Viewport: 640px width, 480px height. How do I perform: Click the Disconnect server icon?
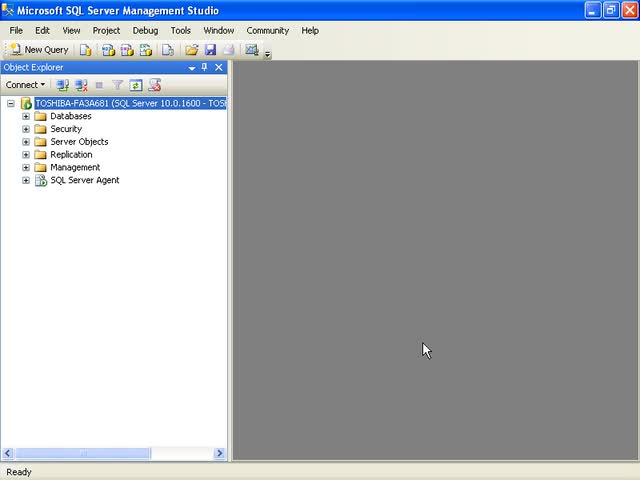coord(81,85)
